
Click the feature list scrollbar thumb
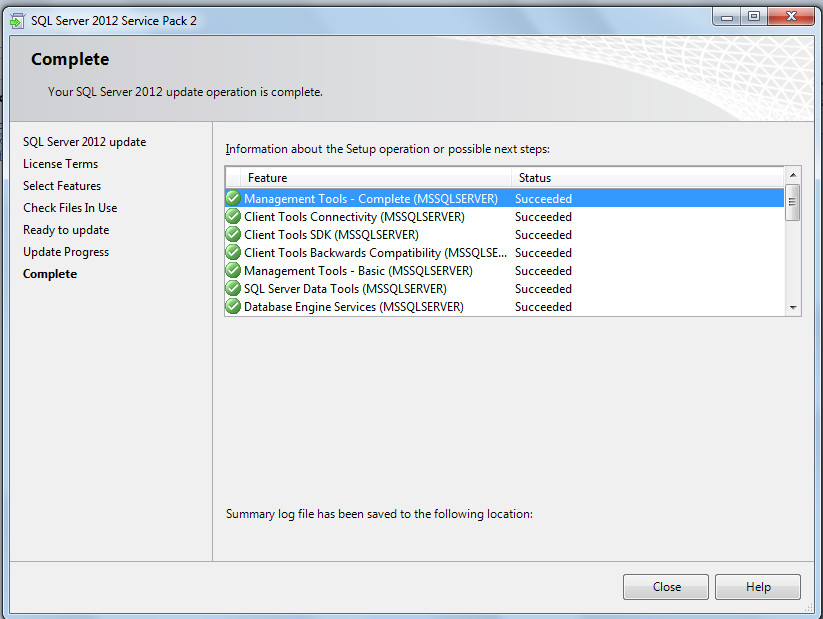click(793, 202)
